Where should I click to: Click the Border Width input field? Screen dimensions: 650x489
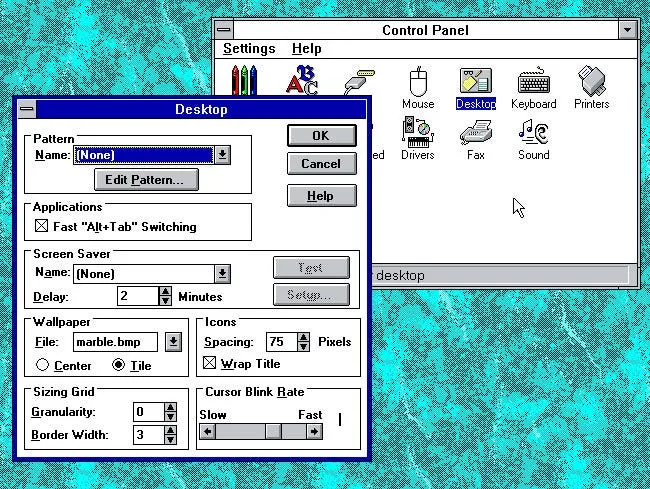[146, 435]
